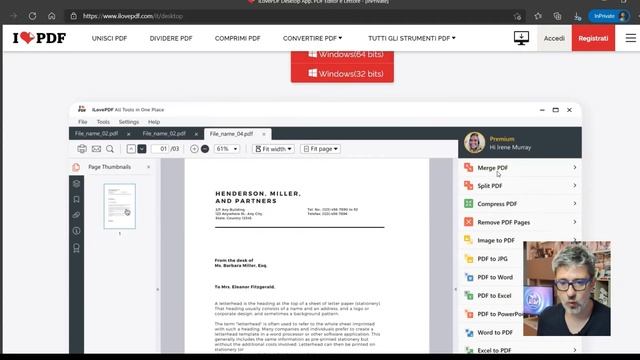The image size is (640, 360).
Task: Open browser collections icon
Action: (x=558, y=16)
